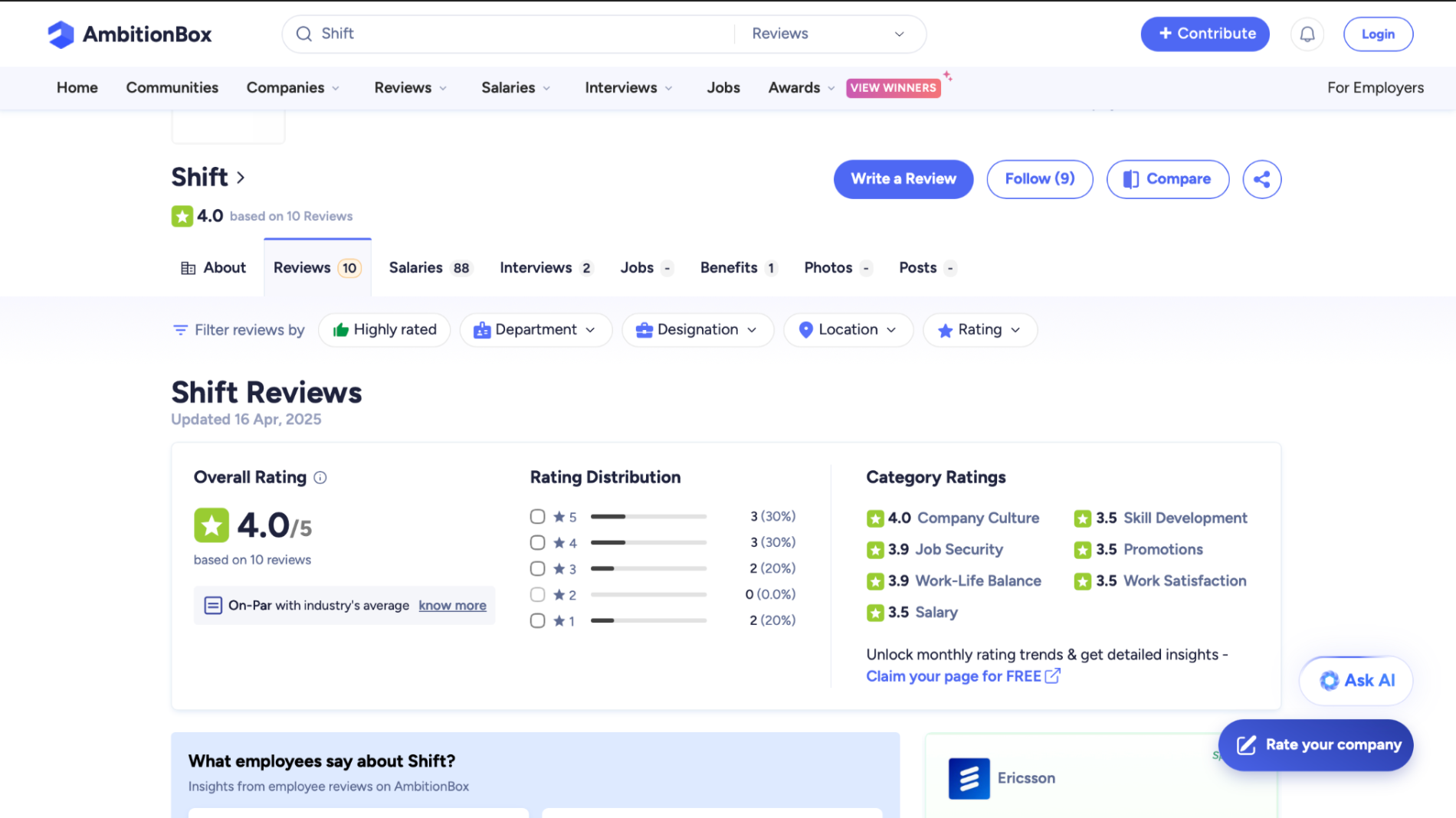Switch to the Salaries tab
Screen dimensions: 1456x818
point(429,268)
